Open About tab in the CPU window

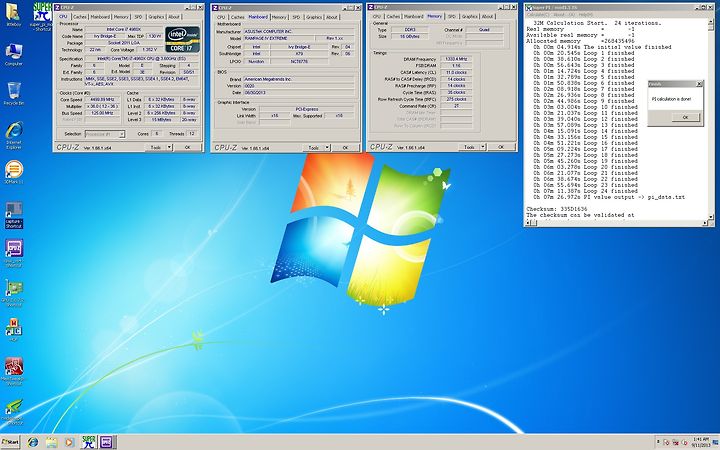coord(174,17)
